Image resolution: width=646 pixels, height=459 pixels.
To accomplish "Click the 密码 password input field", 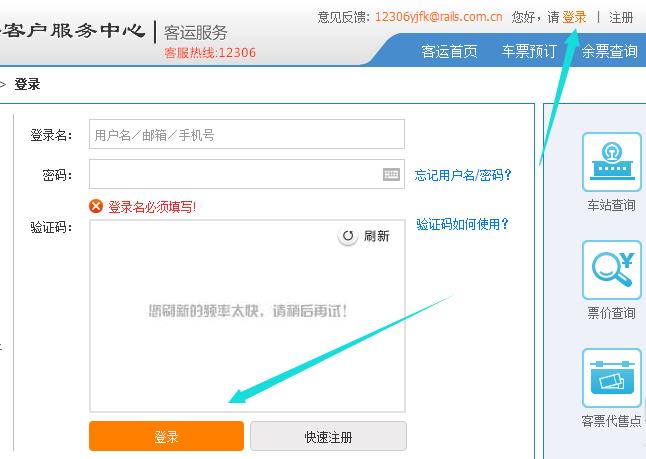I will 247,174.
